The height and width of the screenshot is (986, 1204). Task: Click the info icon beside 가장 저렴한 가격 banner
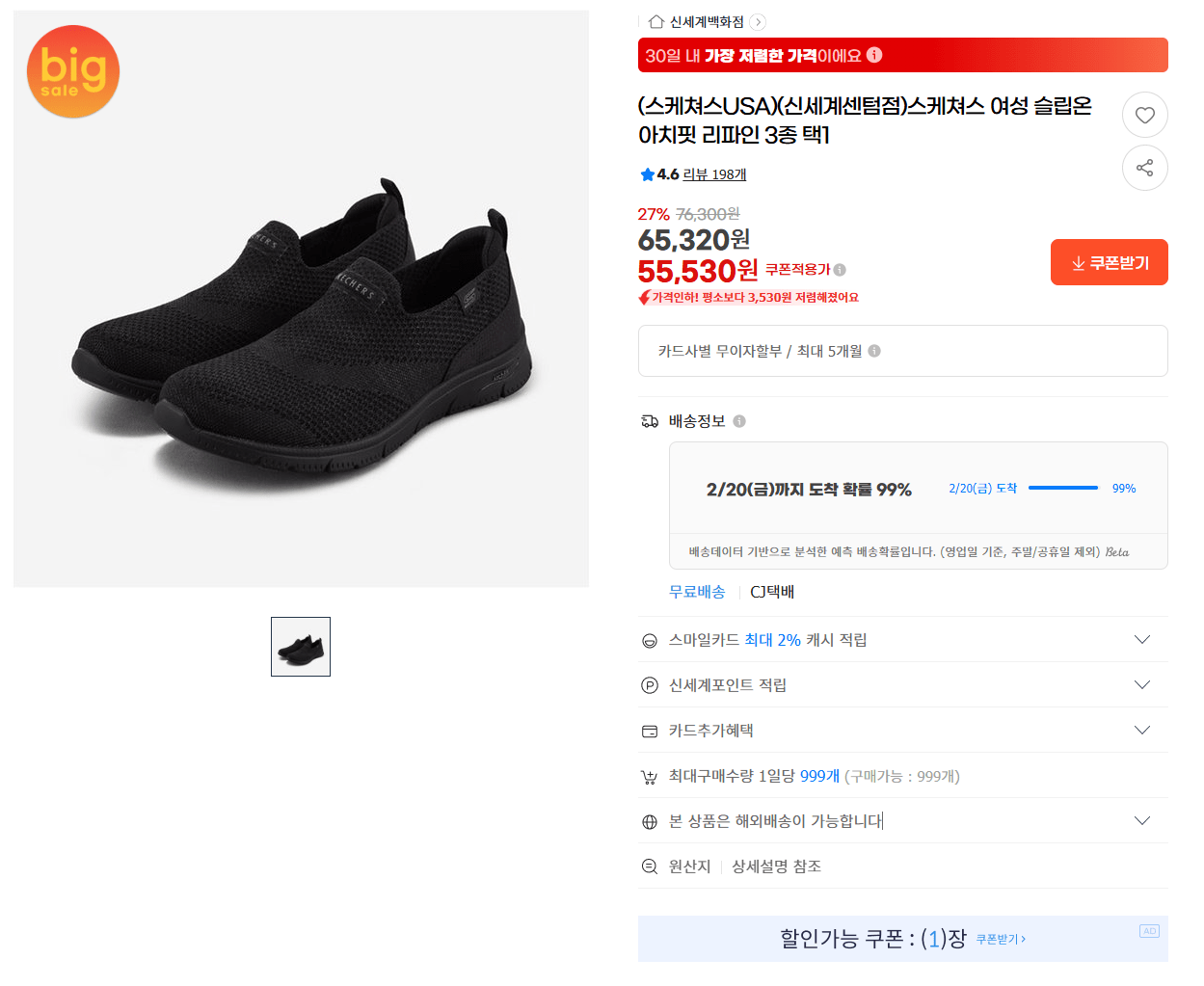pyautogui.click(x=874, y=56)
